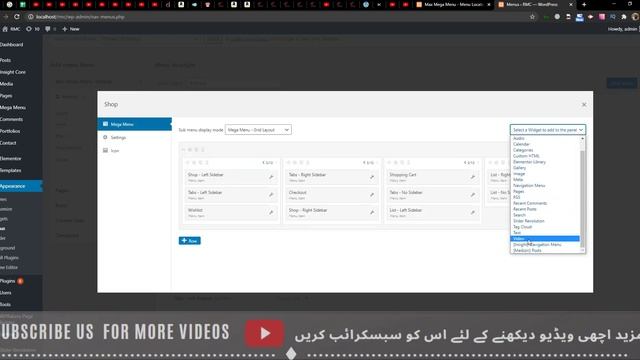Viewport: 640px width, 360px height.
Task: Pick Gallery from the widget list
Action: click(519, 168)
